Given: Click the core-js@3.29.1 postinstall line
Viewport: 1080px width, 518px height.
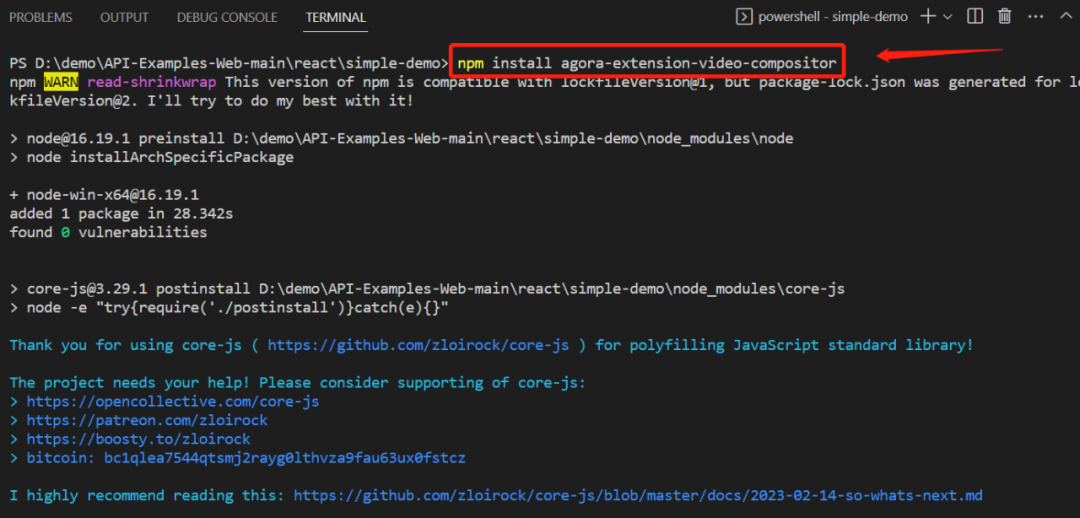Looking at the screenshot, I should point(427,289).
